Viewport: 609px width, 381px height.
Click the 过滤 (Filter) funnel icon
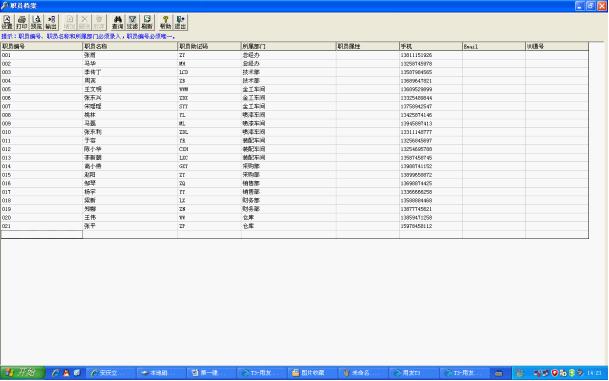132,22
